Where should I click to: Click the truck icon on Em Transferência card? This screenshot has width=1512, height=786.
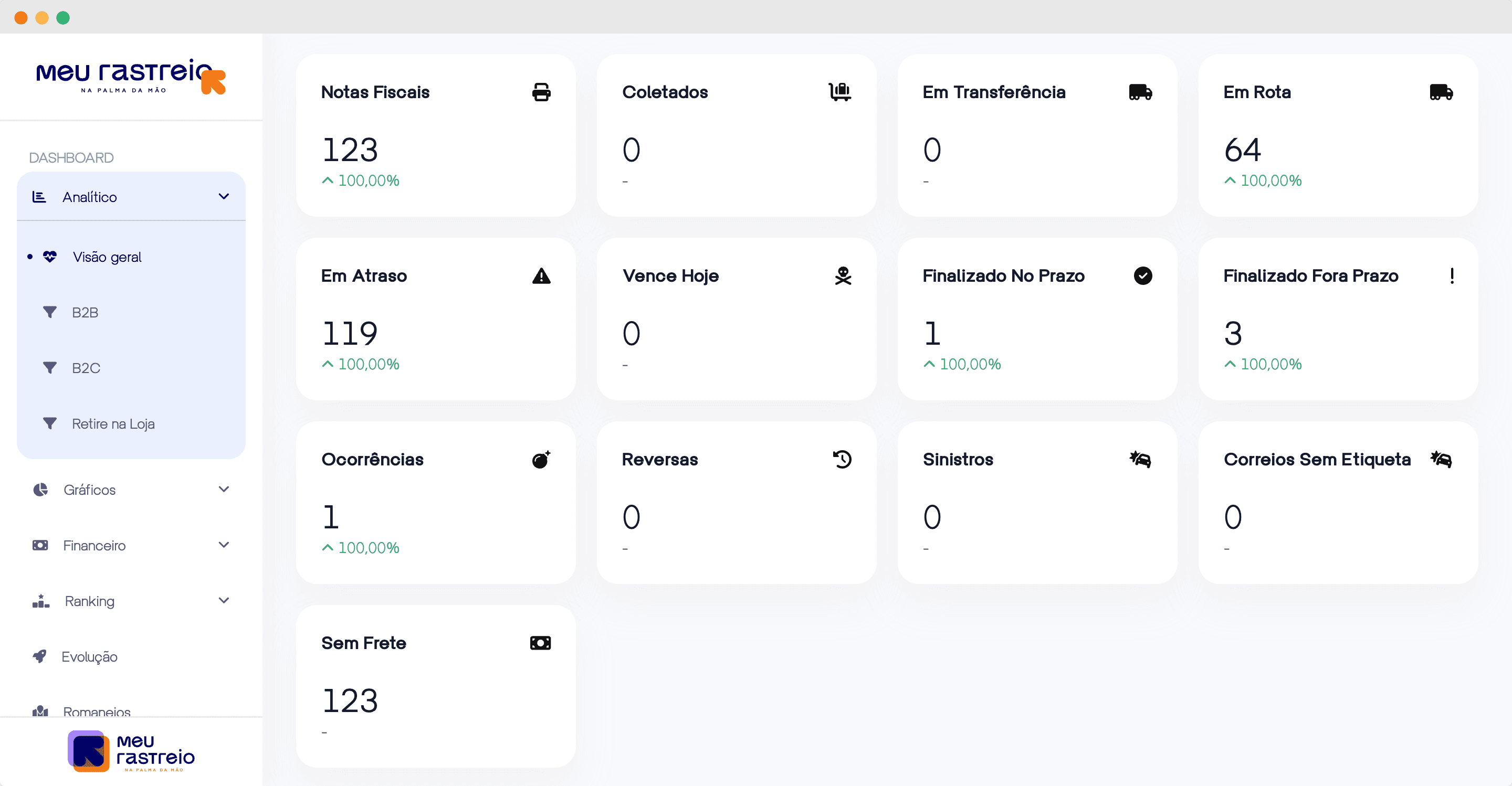[x=1140, y=92]
